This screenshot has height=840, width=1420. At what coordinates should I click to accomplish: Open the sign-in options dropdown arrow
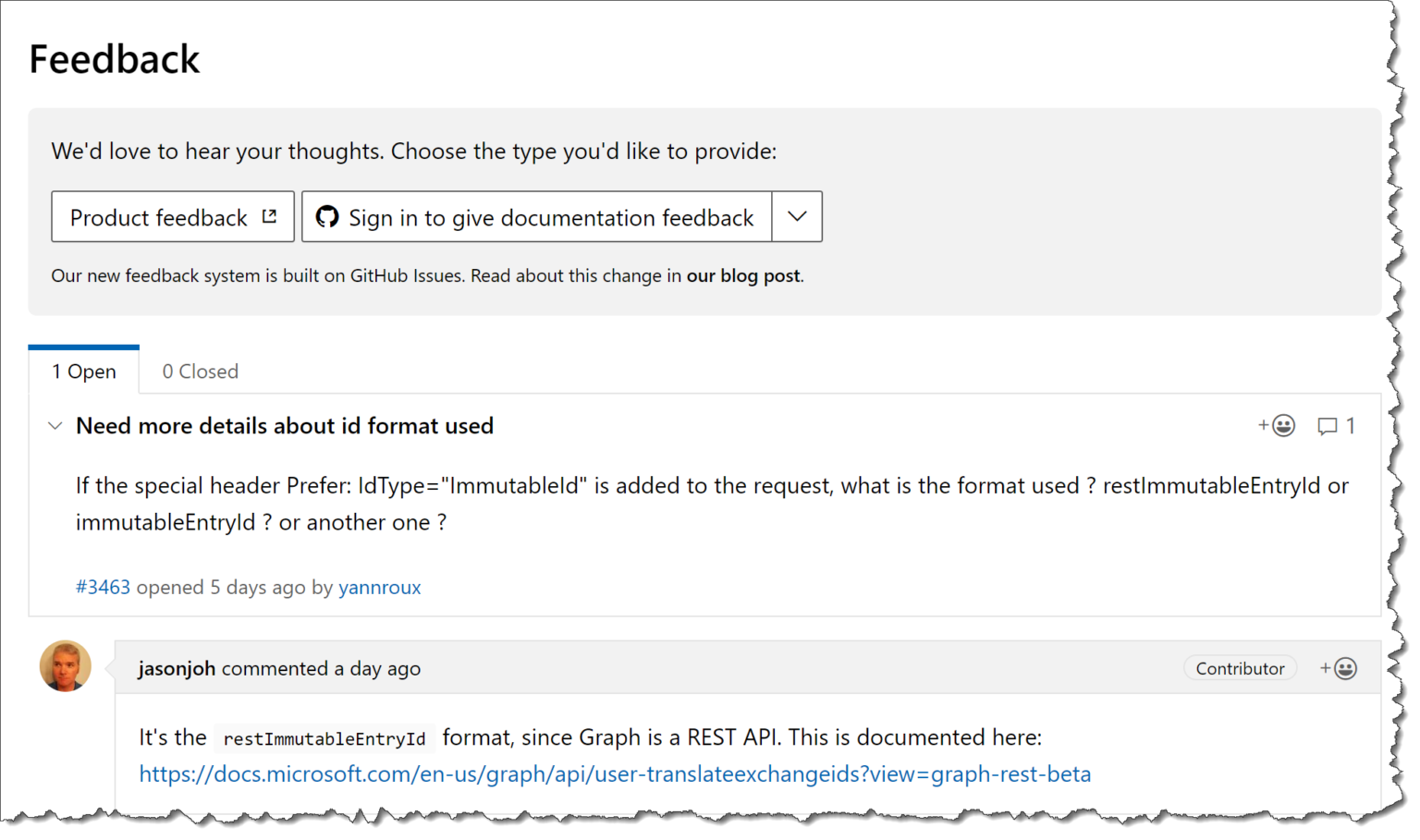point(796,216)
